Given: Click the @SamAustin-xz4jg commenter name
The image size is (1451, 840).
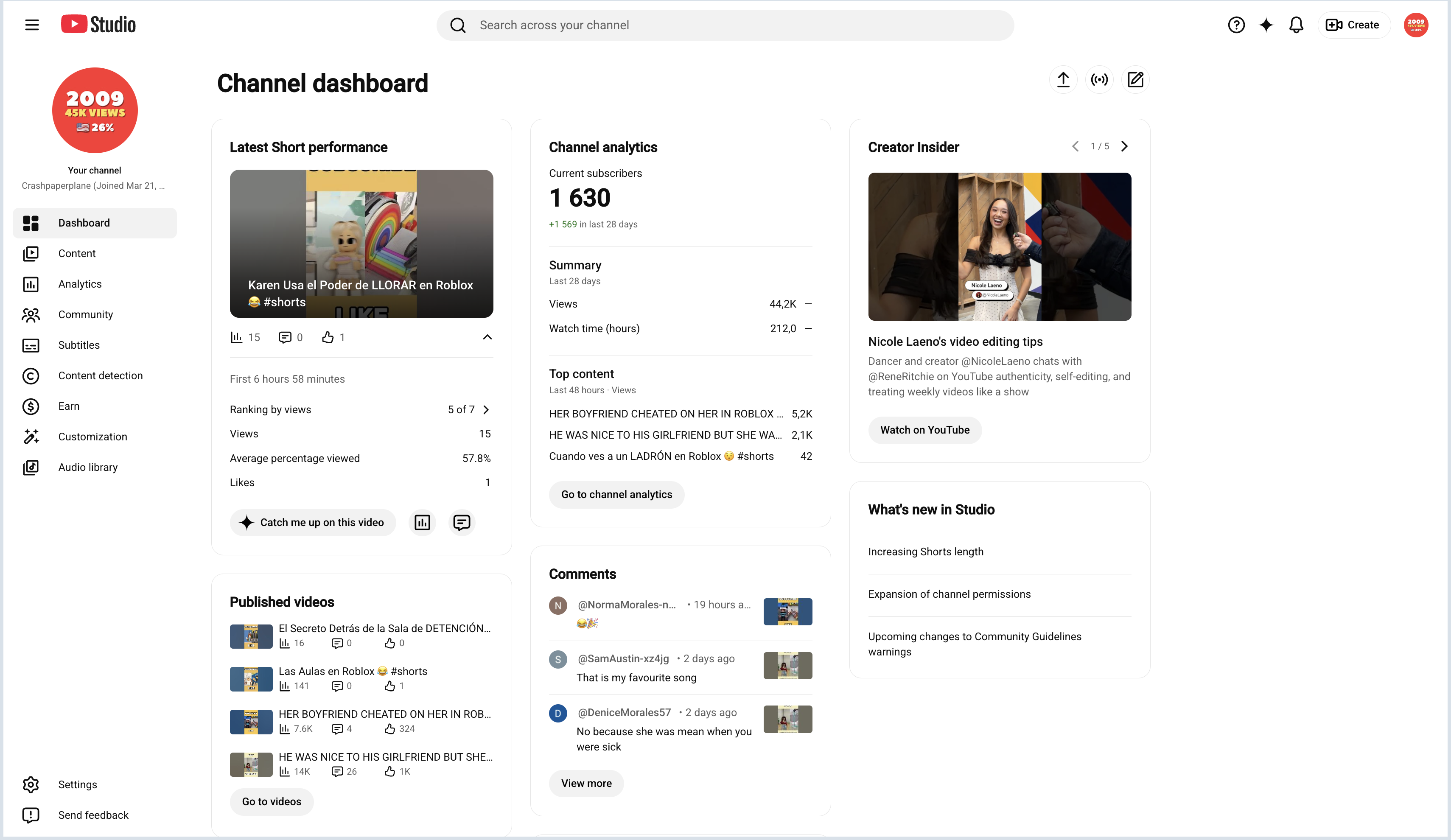Looking at the screenshot, I should pyautogui.click(x=623, y=659).
